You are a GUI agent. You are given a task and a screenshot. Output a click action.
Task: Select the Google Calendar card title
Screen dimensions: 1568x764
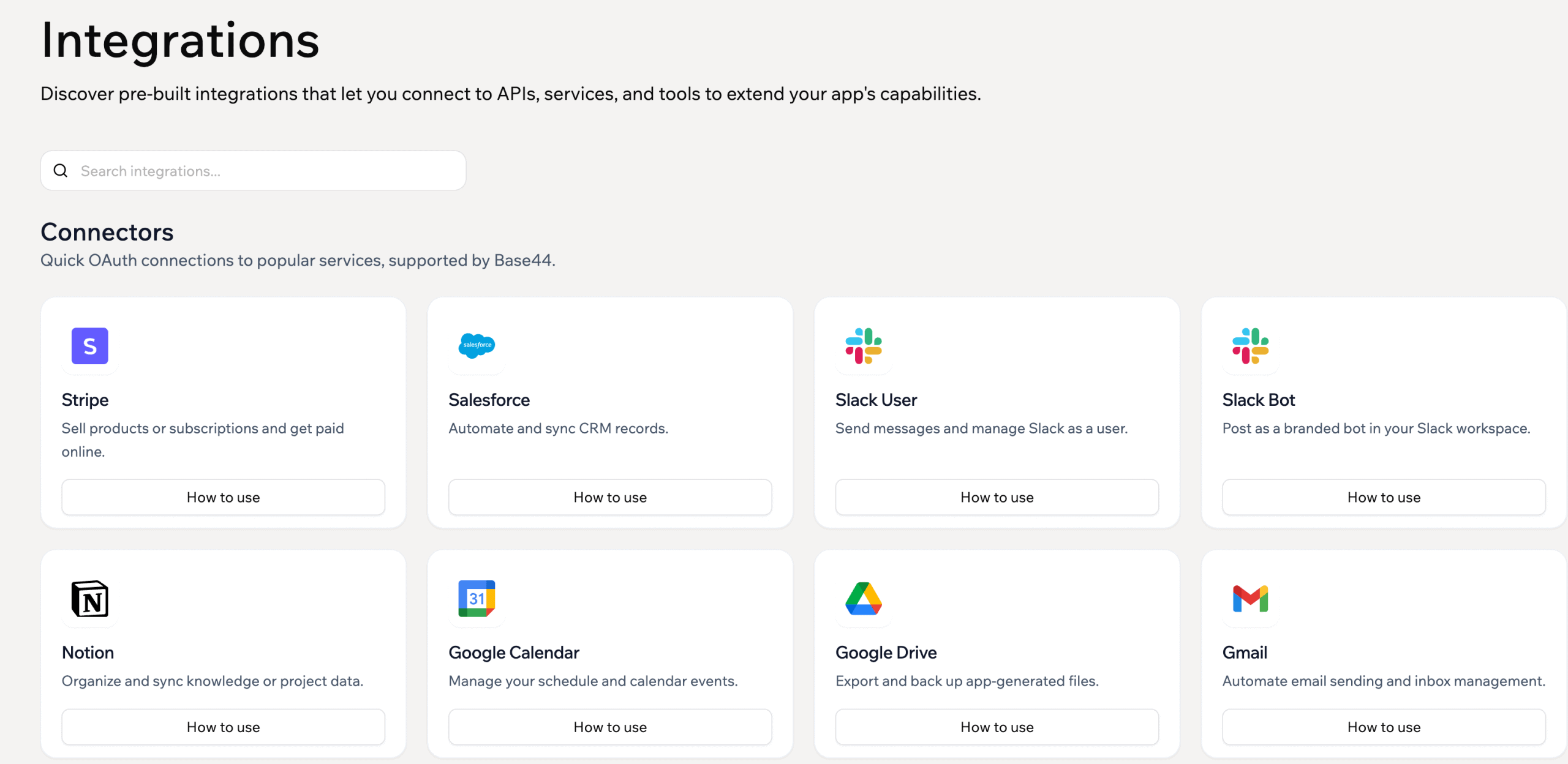pos(514,653)
